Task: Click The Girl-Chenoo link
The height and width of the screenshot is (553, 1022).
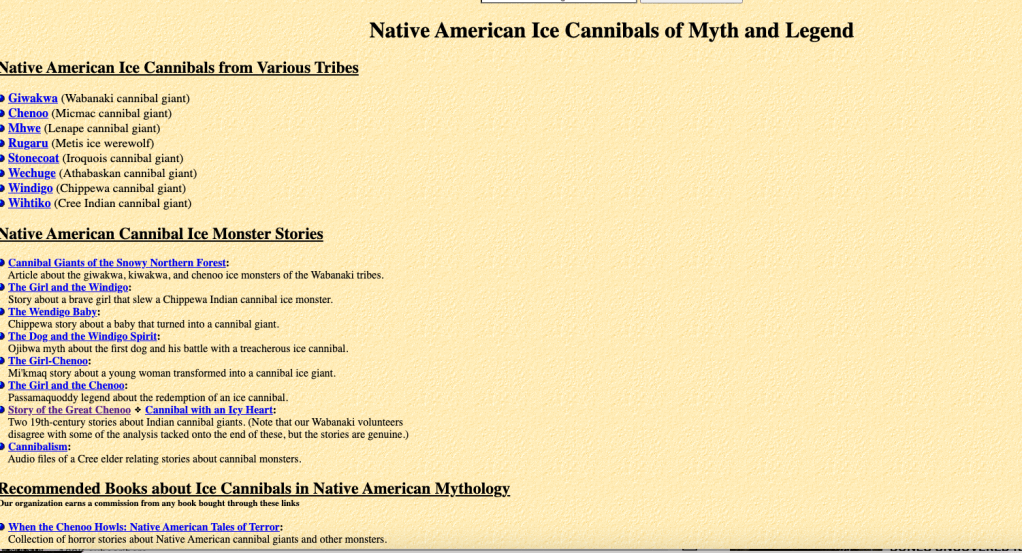Action: point(49,361)
